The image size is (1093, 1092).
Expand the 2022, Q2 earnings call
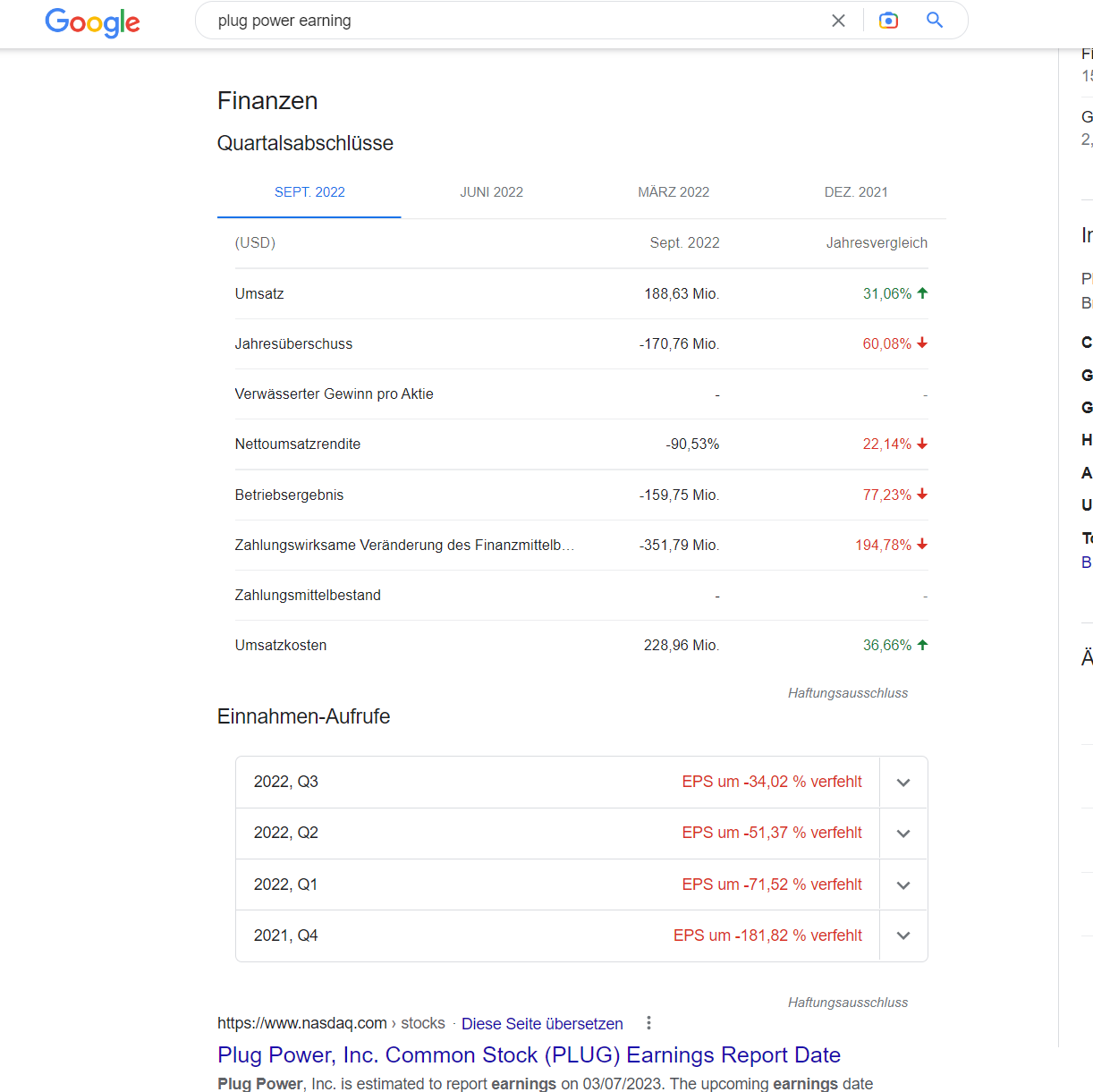click(903, 834)
